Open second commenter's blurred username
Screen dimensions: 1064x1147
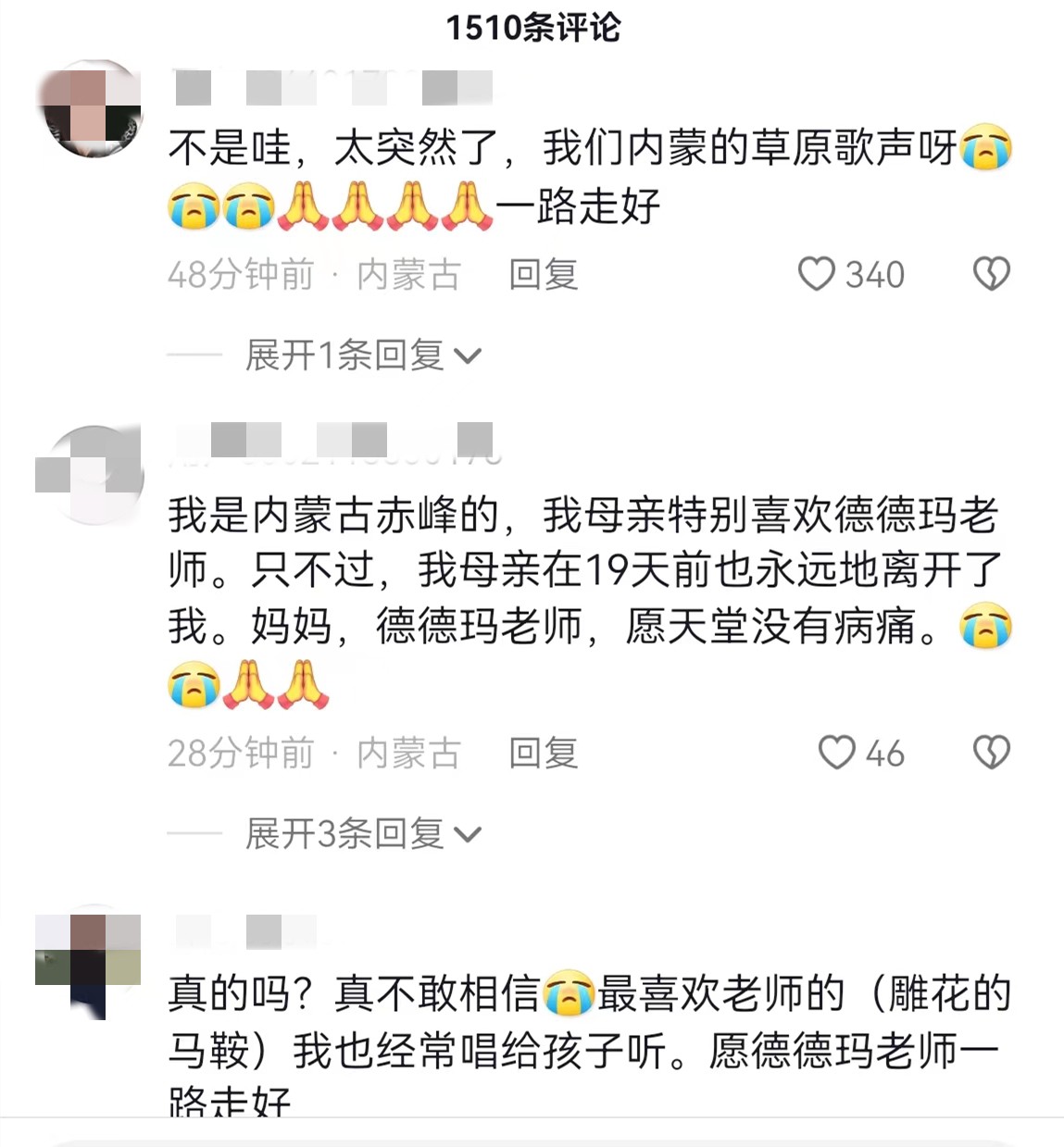(335, 443)
